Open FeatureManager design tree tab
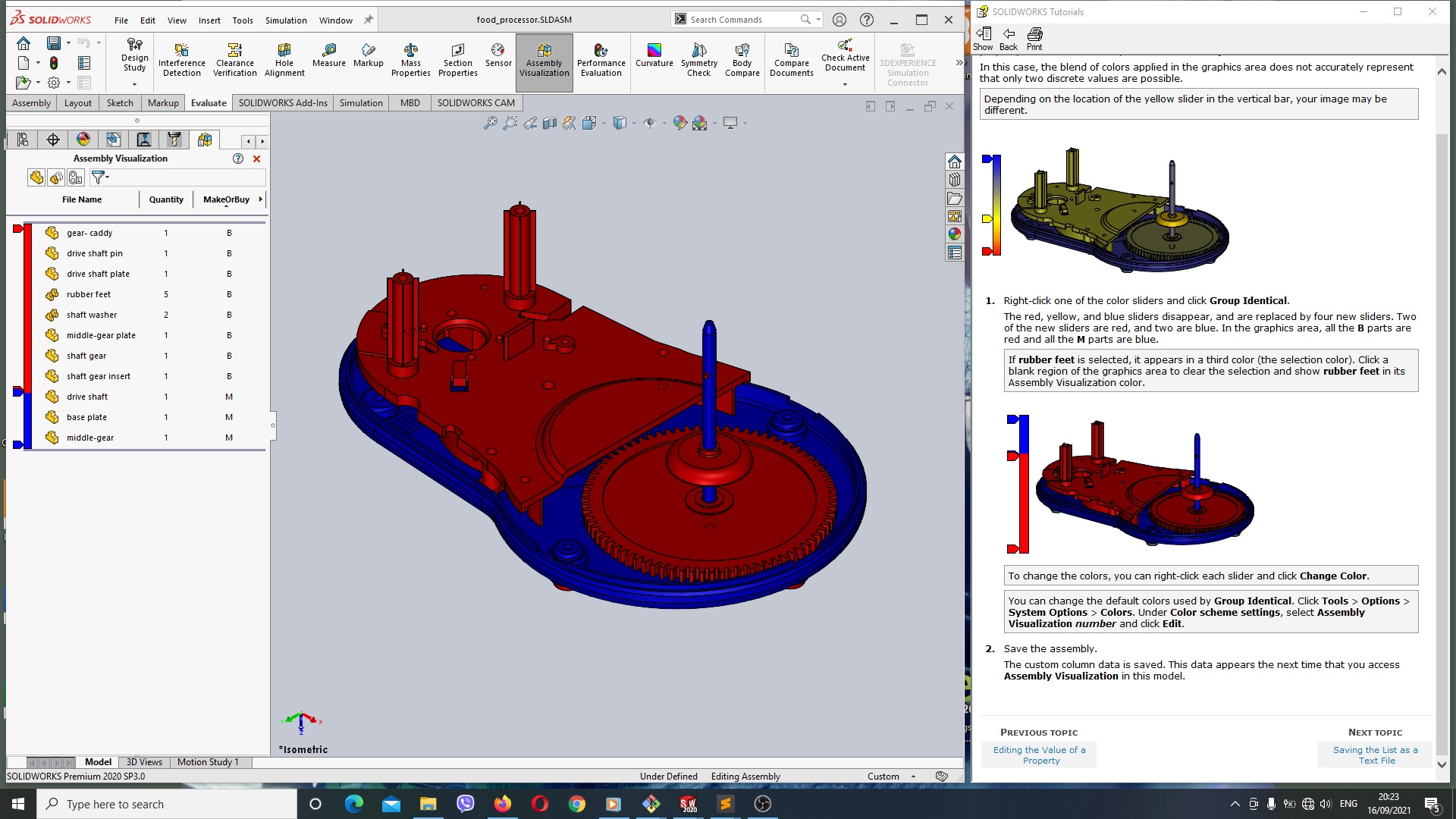1456x819 pixels. (23, 140)
